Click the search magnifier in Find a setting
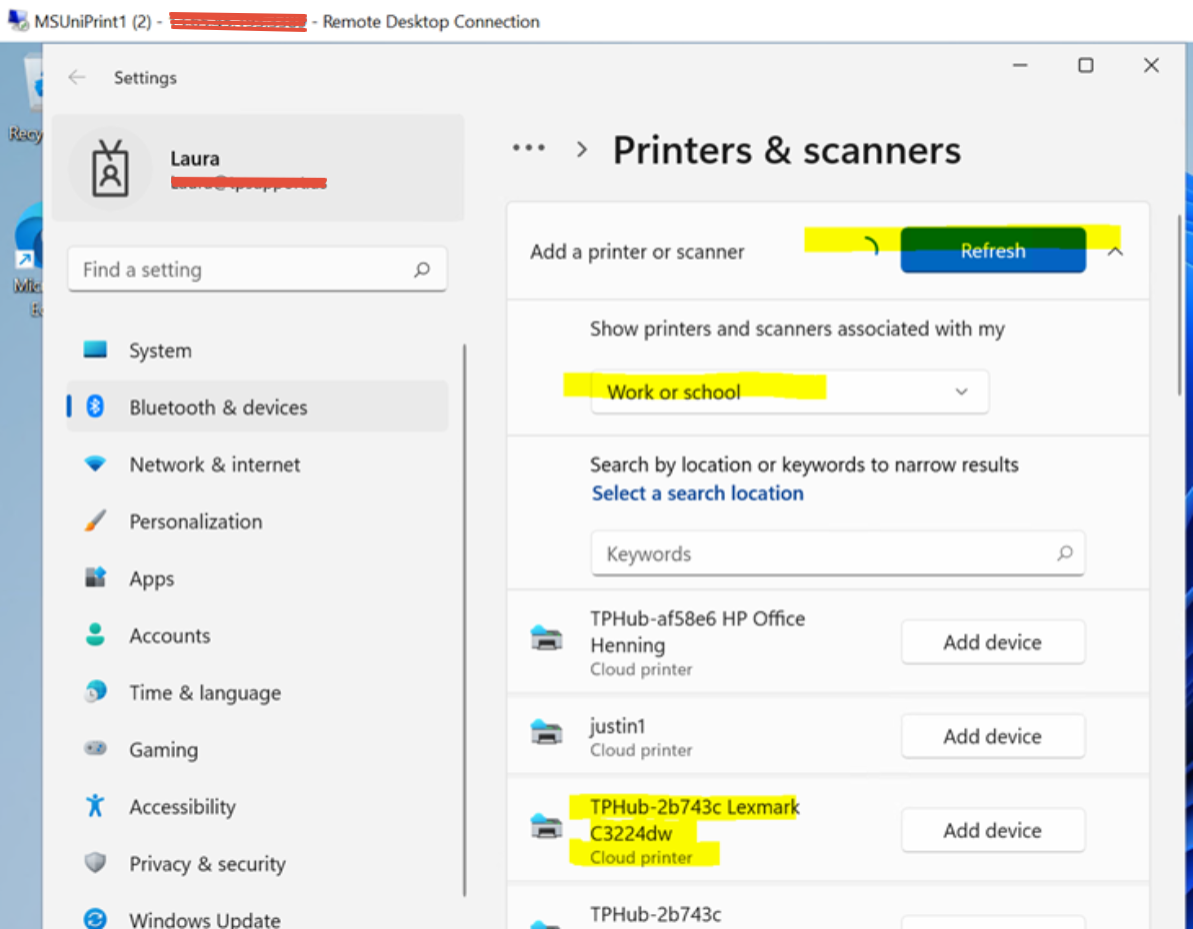This screenshot has height=929, width=1193. tap(422, 269)
